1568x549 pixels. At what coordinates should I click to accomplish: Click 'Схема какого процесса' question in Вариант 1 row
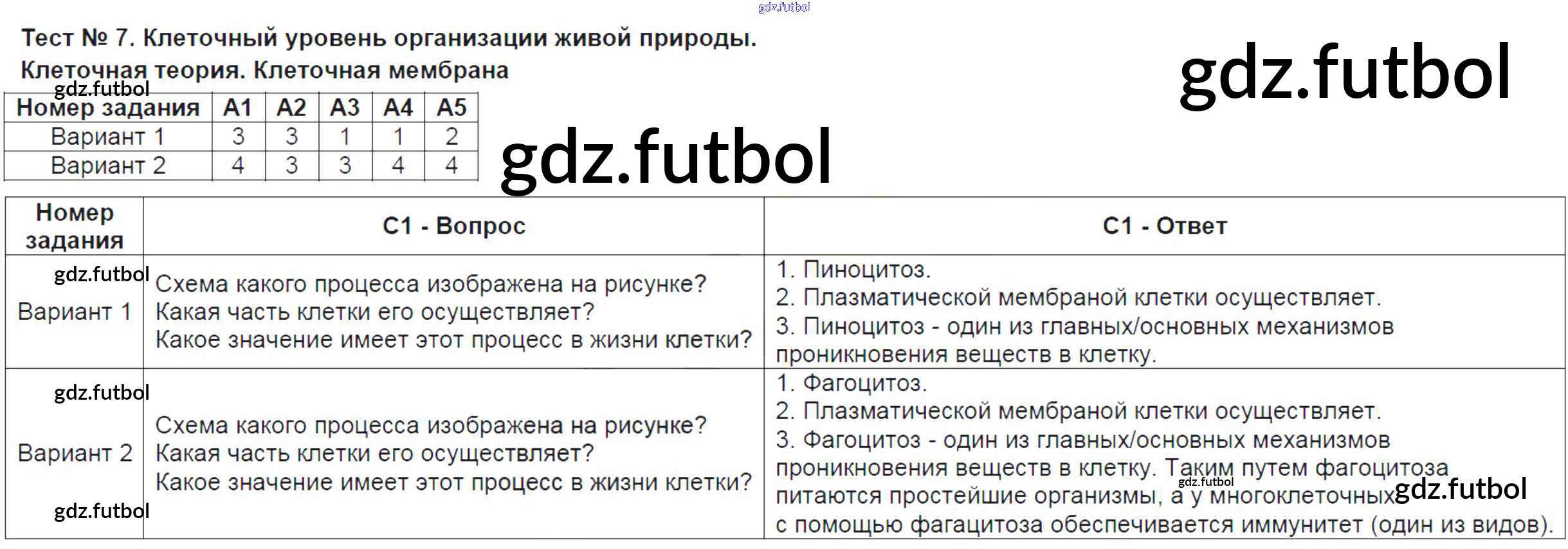pyautogui.click(x=430, y=284)
